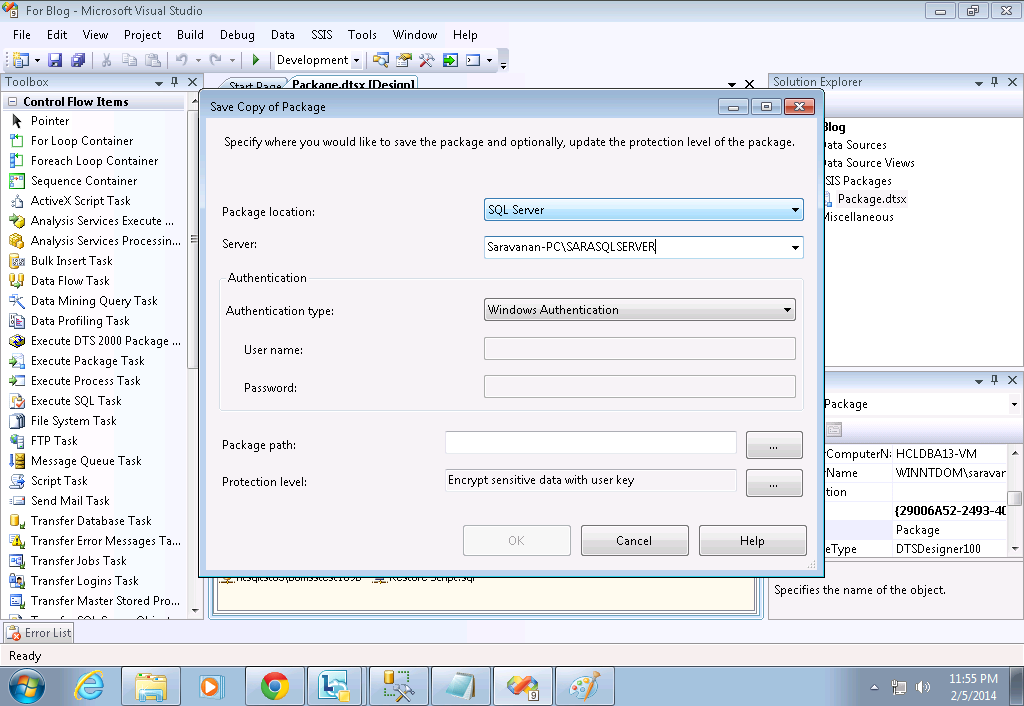Start debugging with the green play icon
This screenshot has height=706, width=1024.
click(x=255, y=59)
